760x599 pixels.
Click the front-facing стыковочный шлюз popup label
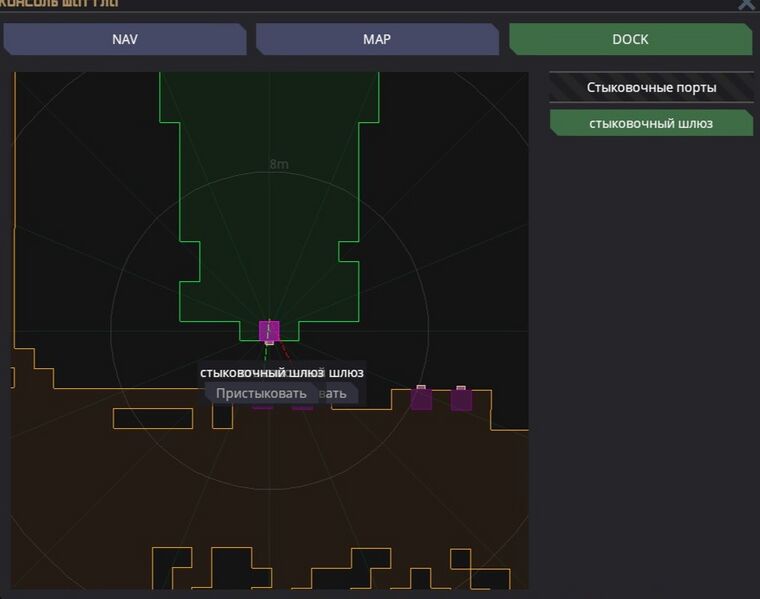point(250,373)
